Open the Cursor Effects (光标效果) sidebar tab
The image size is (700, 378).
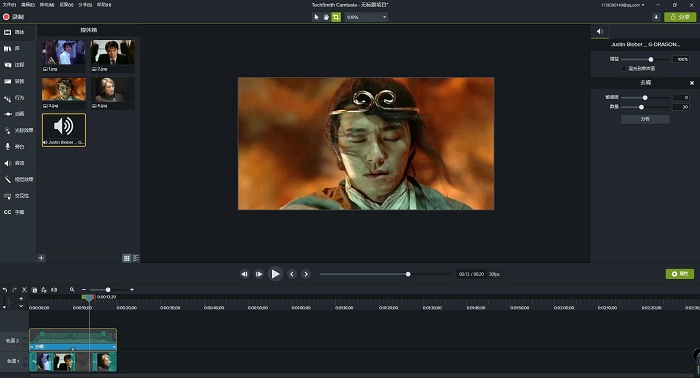(x=19, y=130)
